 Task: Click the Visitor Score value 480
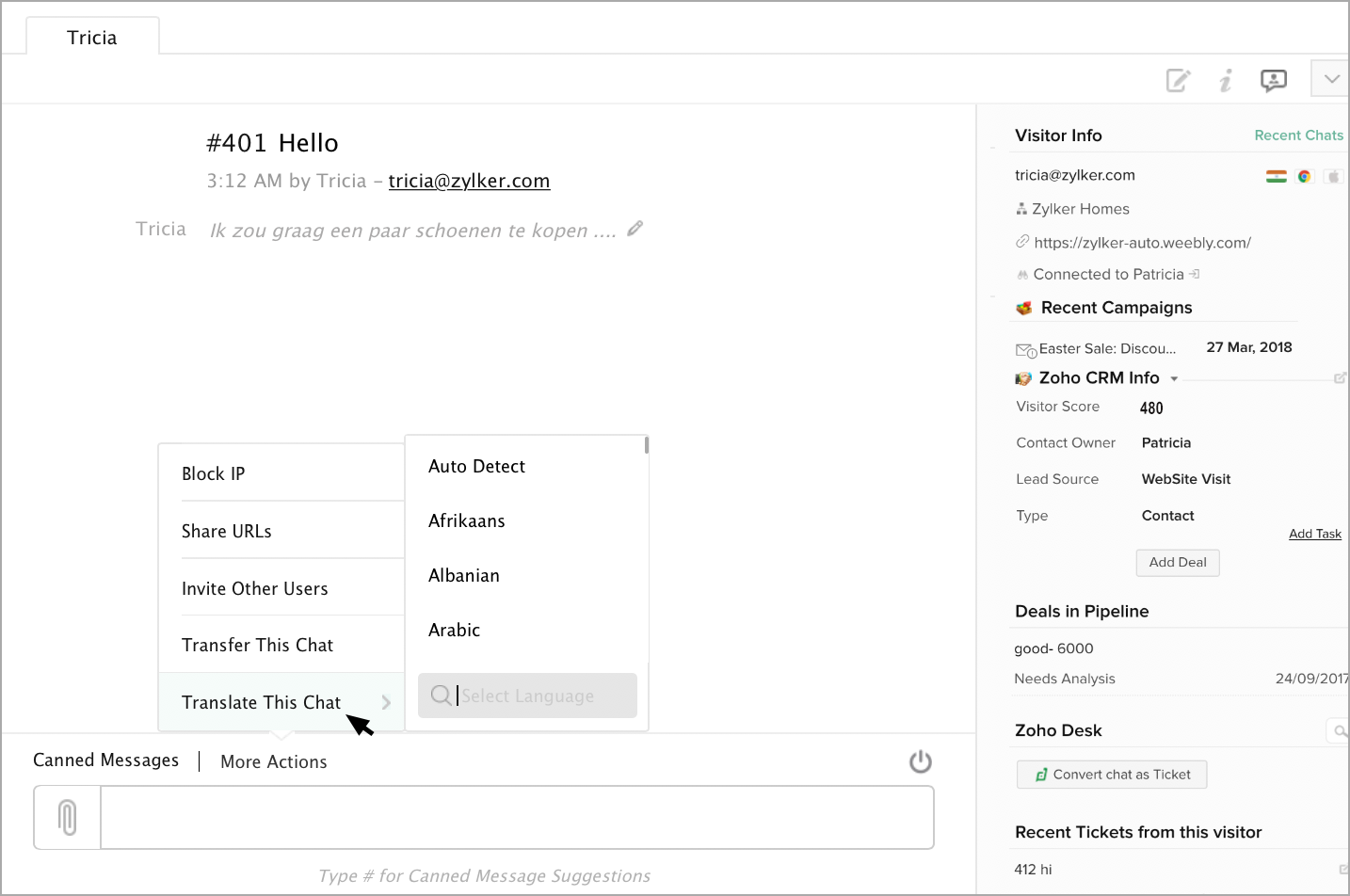point(1151,408)
